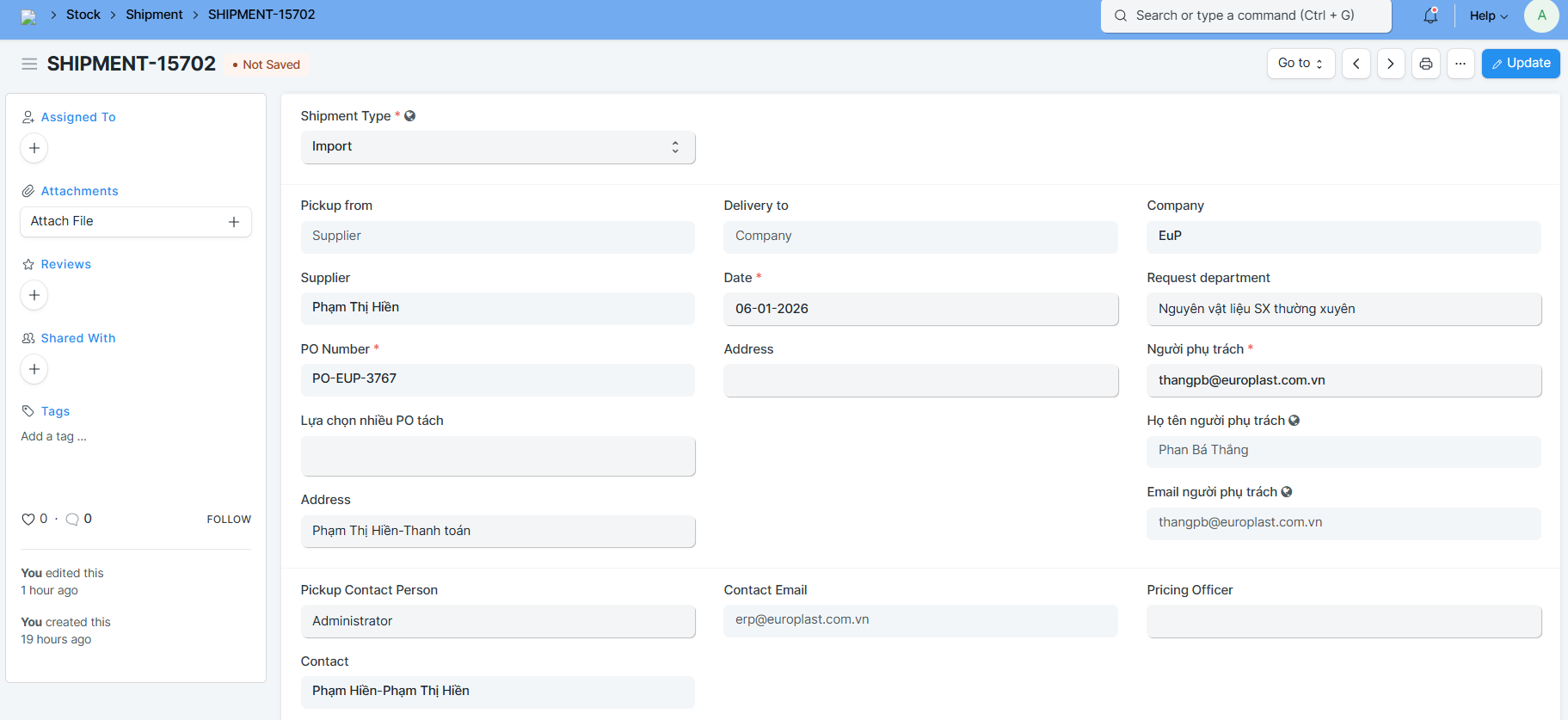Toggle the sidebar hamburger menu icon

[29, 64]
